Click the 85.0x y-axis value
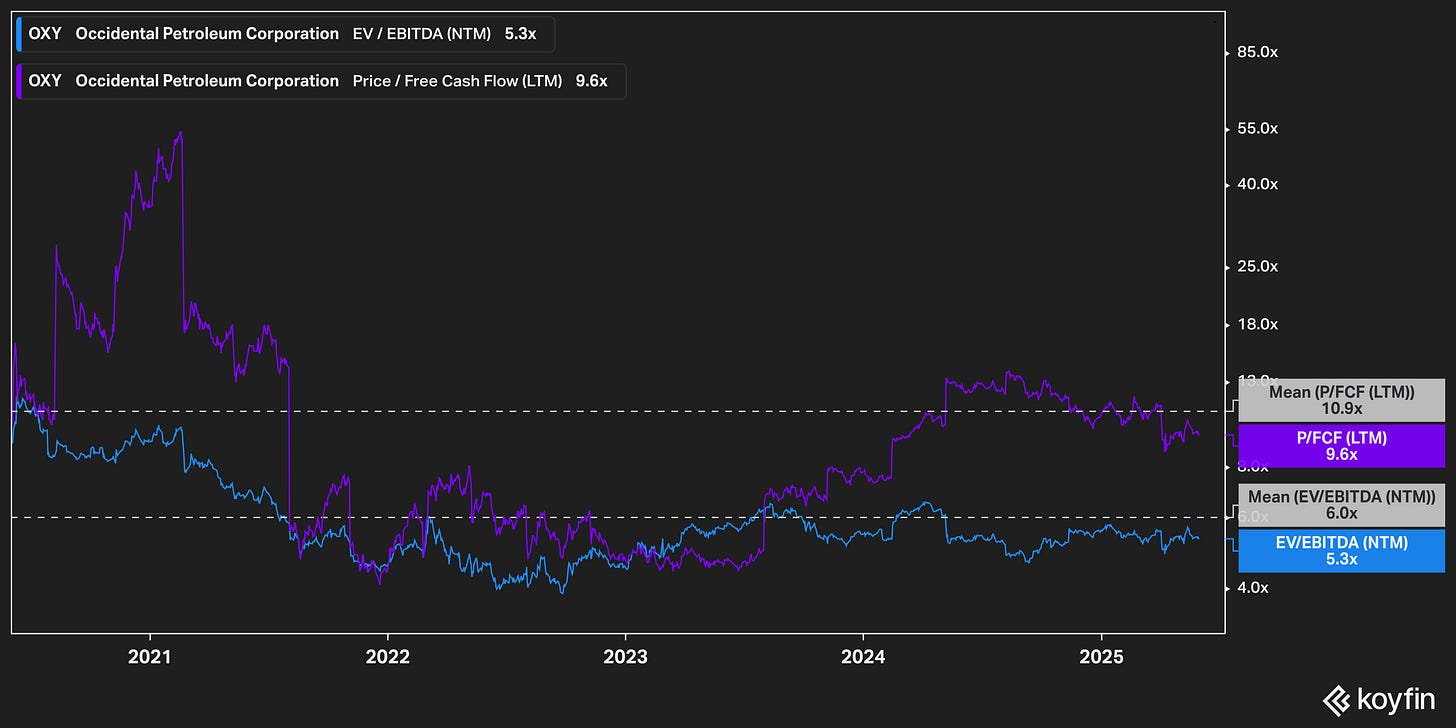 pos(1256,52)
